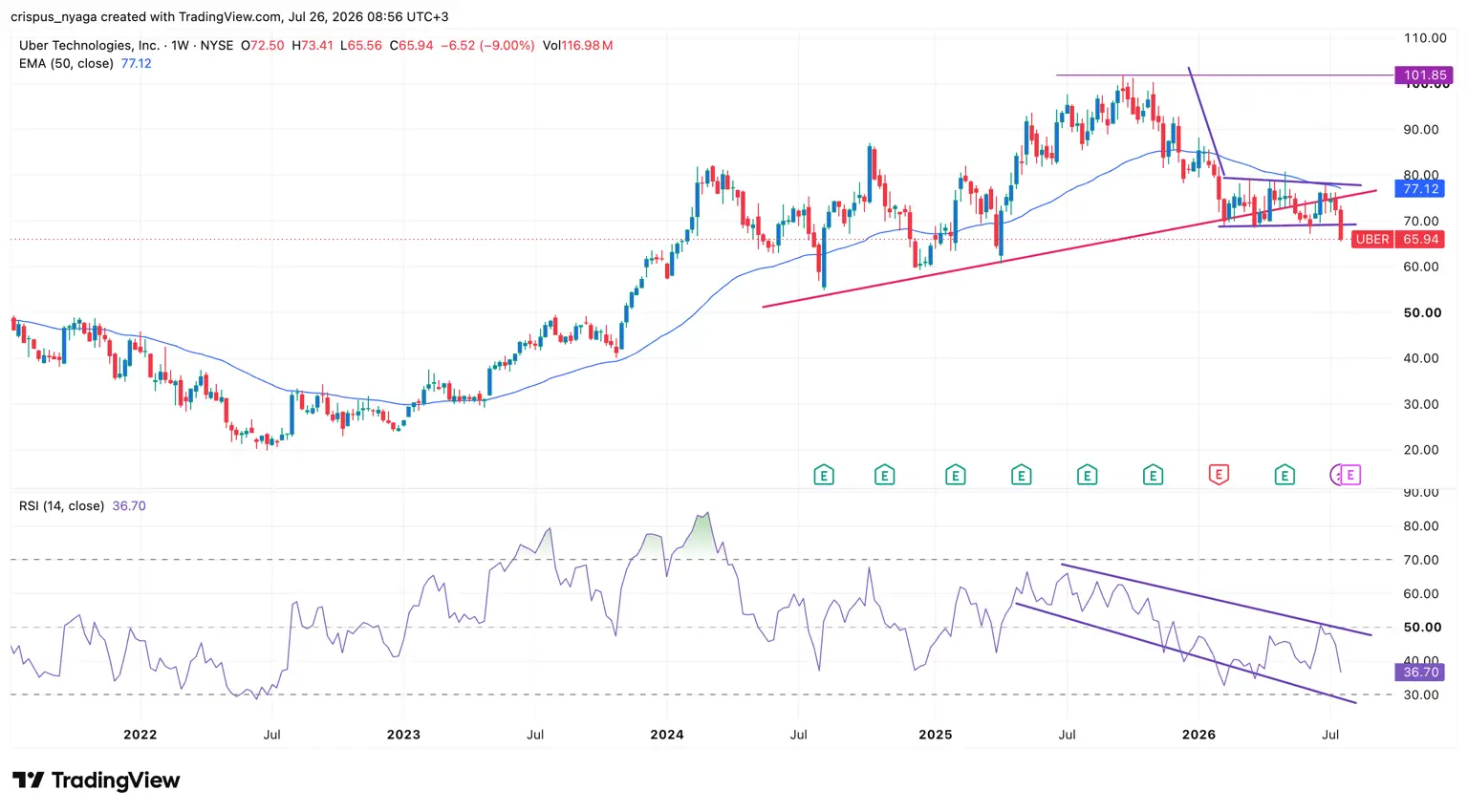1468x812 pixels.
Task: Click the last green earnings E icon
Action: pos(1284,475)
